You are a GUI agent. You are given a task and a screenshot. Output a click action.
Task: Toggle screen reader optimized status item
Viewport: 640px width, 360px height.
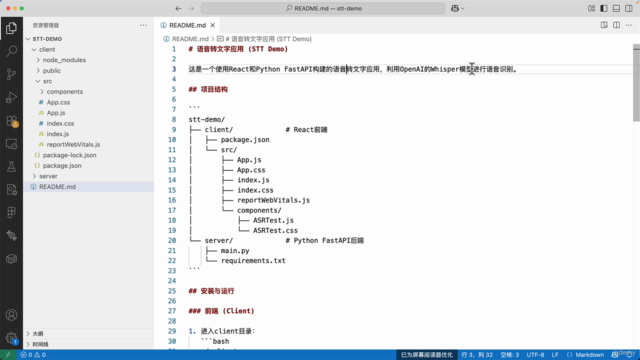tap(427, 355)
